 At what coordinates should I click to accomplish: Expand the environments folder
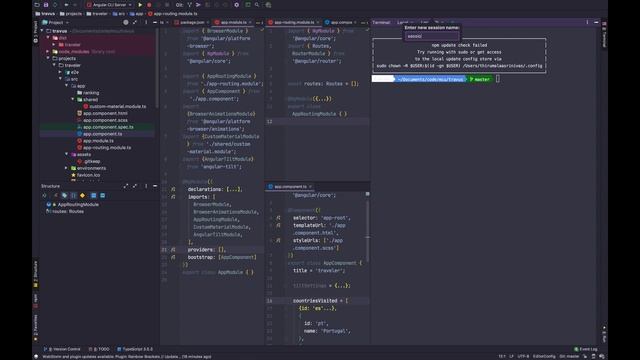[67, 168]
